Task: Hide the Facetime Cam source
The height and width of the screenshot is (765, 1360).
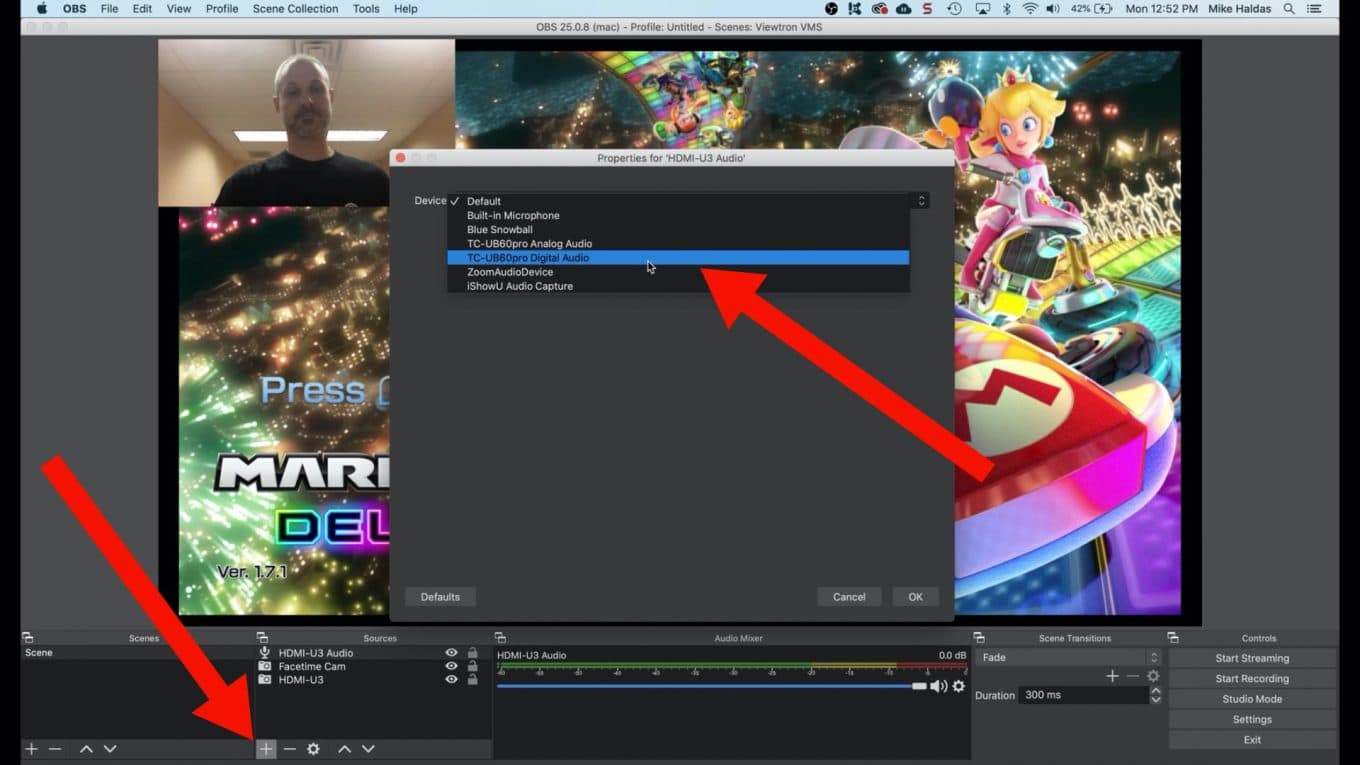Action: (x=451, y=666)
